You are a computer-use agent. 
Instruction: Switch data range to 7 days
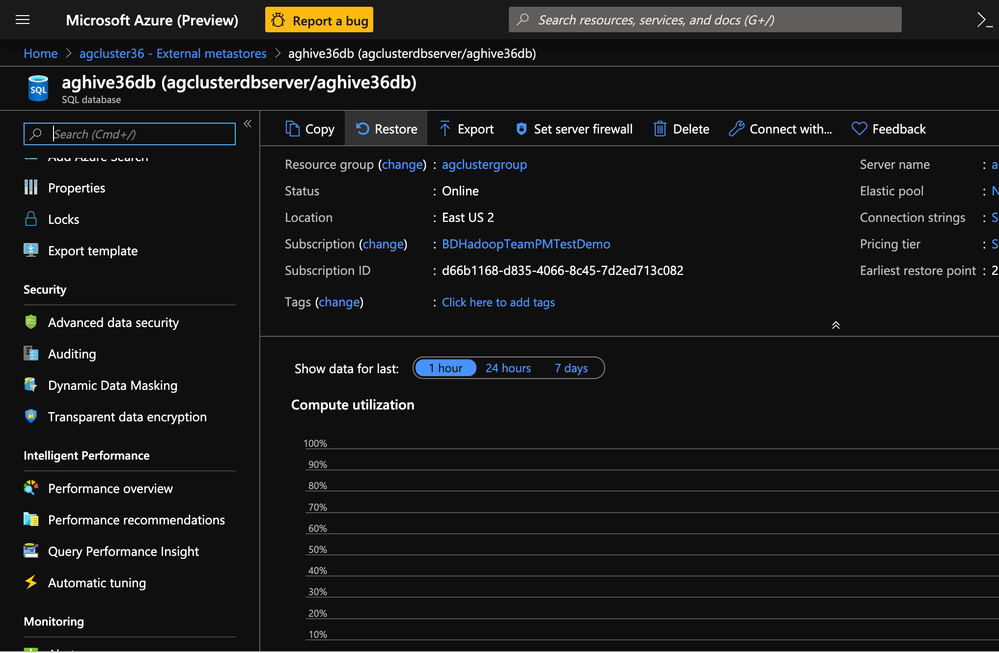pos(571,368)
